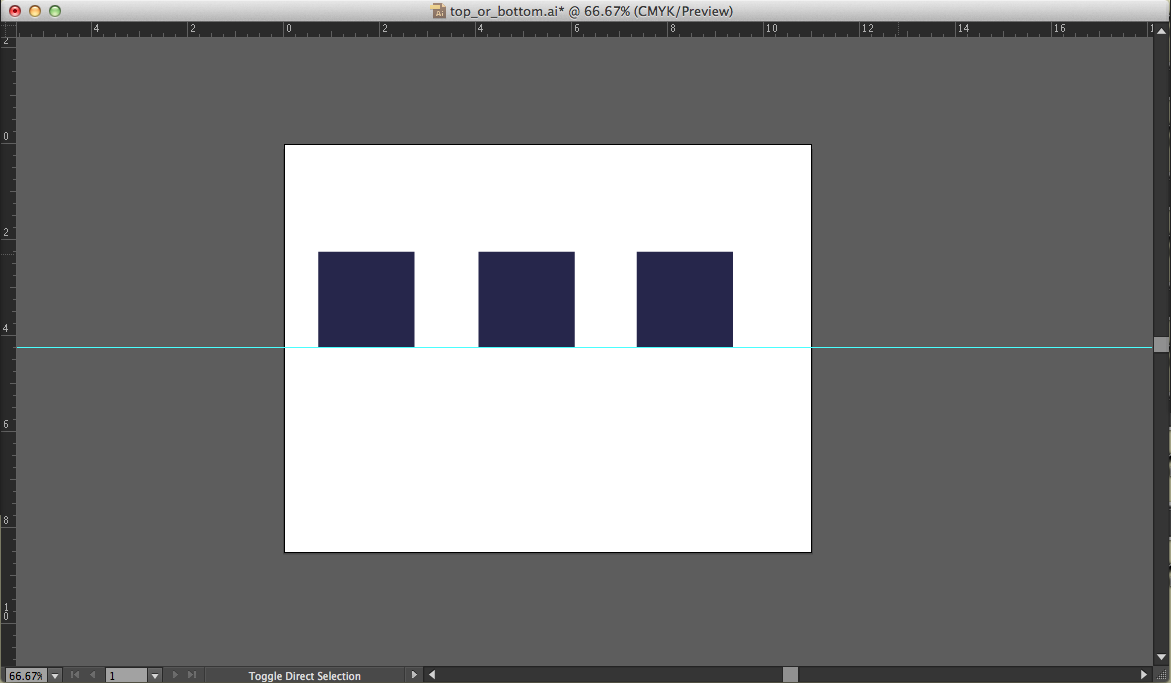Go to the previous artboard

pos(93,675)
